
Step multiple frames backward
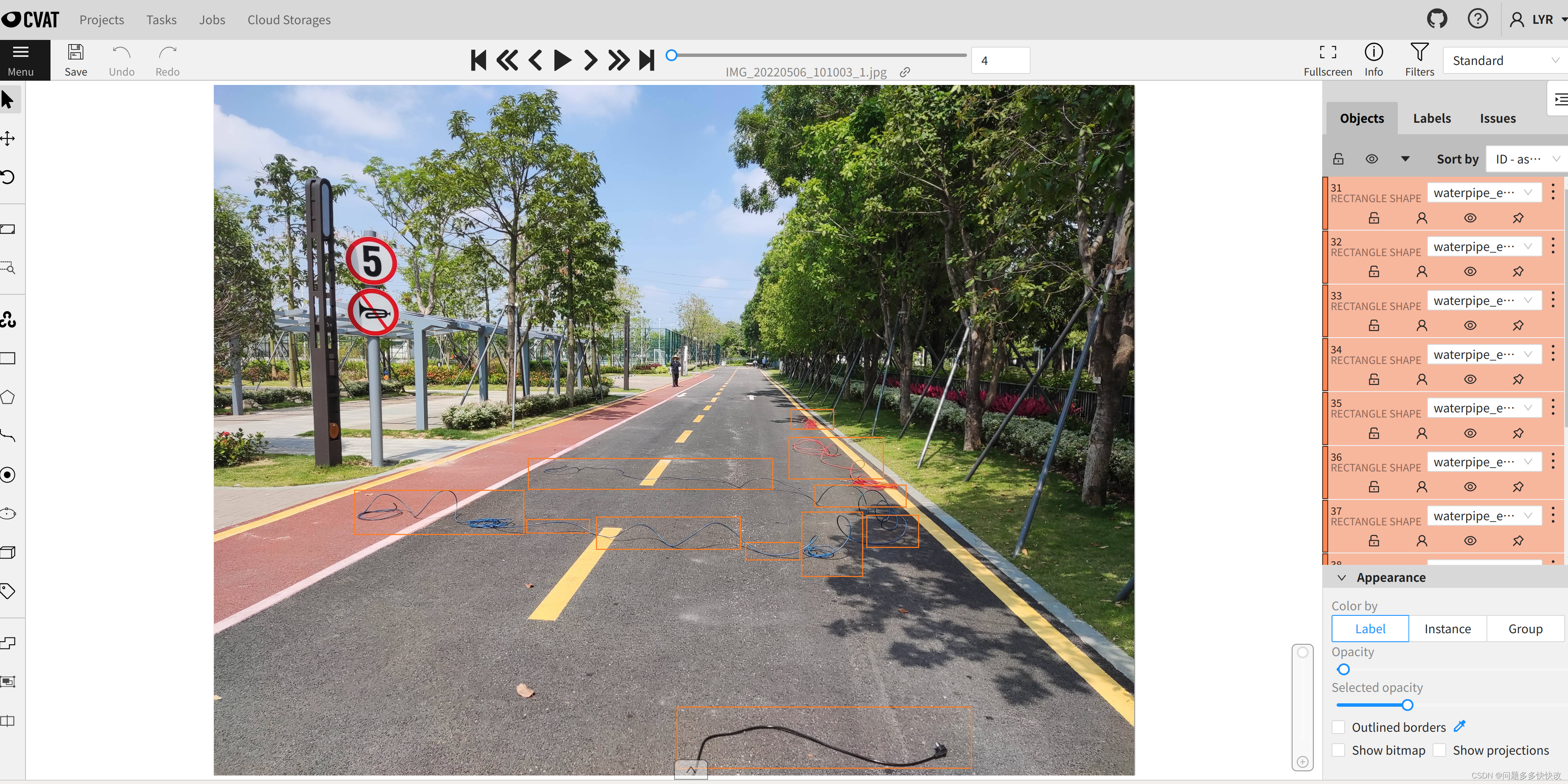(x=506, y=60)
